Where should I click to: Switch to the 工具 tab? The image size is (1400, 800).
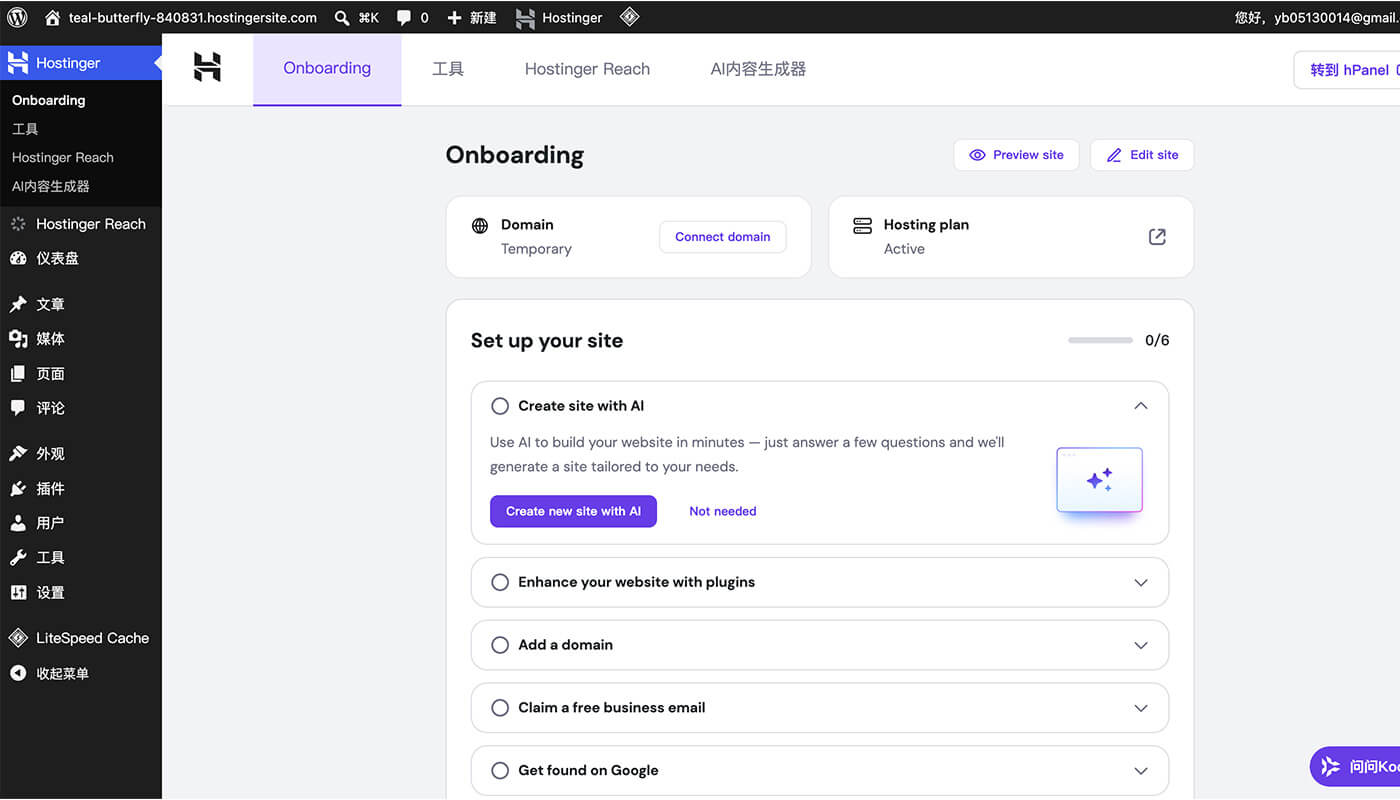(448, 69)
